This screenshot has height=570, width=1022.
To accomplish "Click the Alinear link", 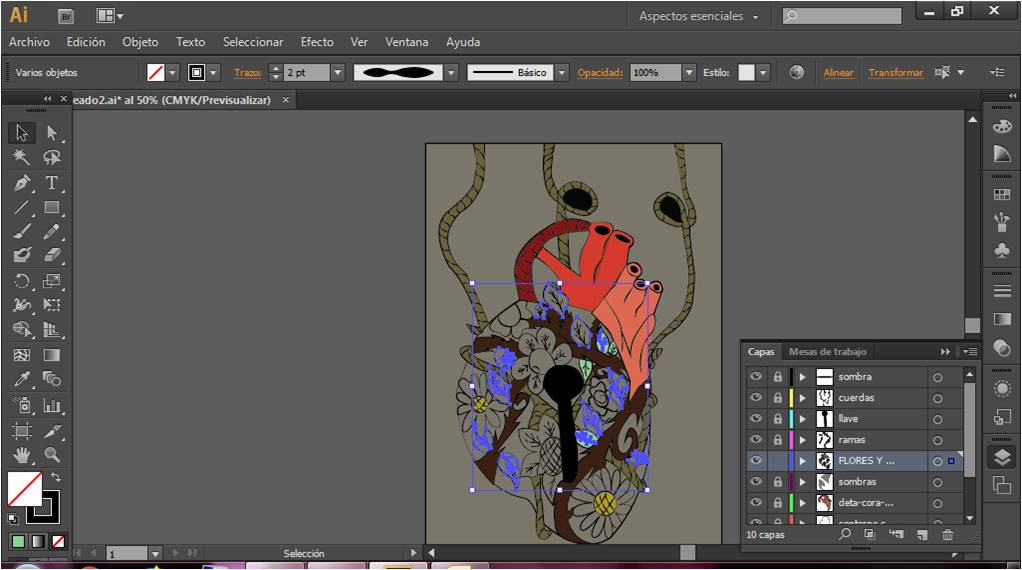I will pos(838,73).
